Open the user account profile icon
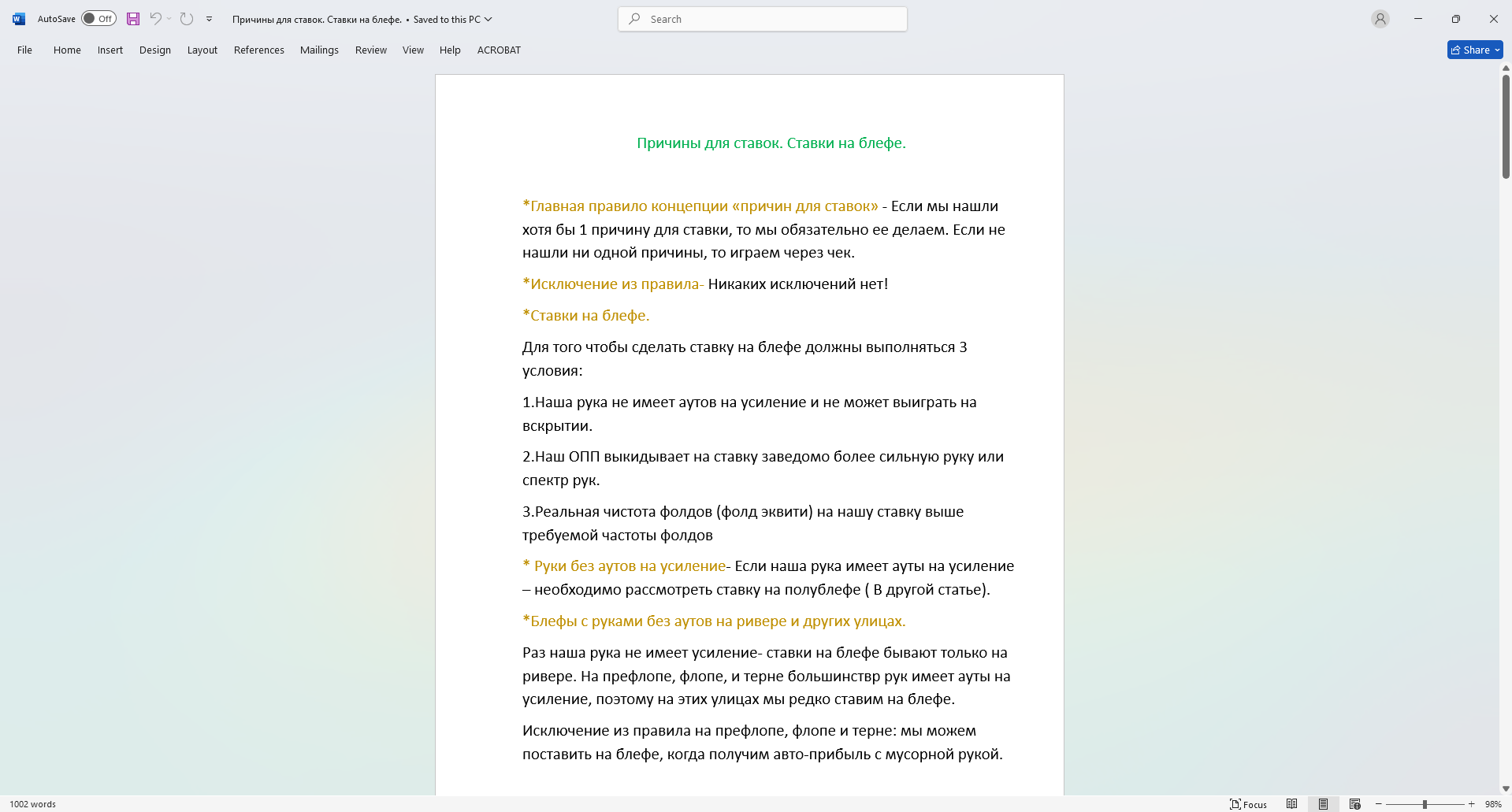 tap(1380, 19)
